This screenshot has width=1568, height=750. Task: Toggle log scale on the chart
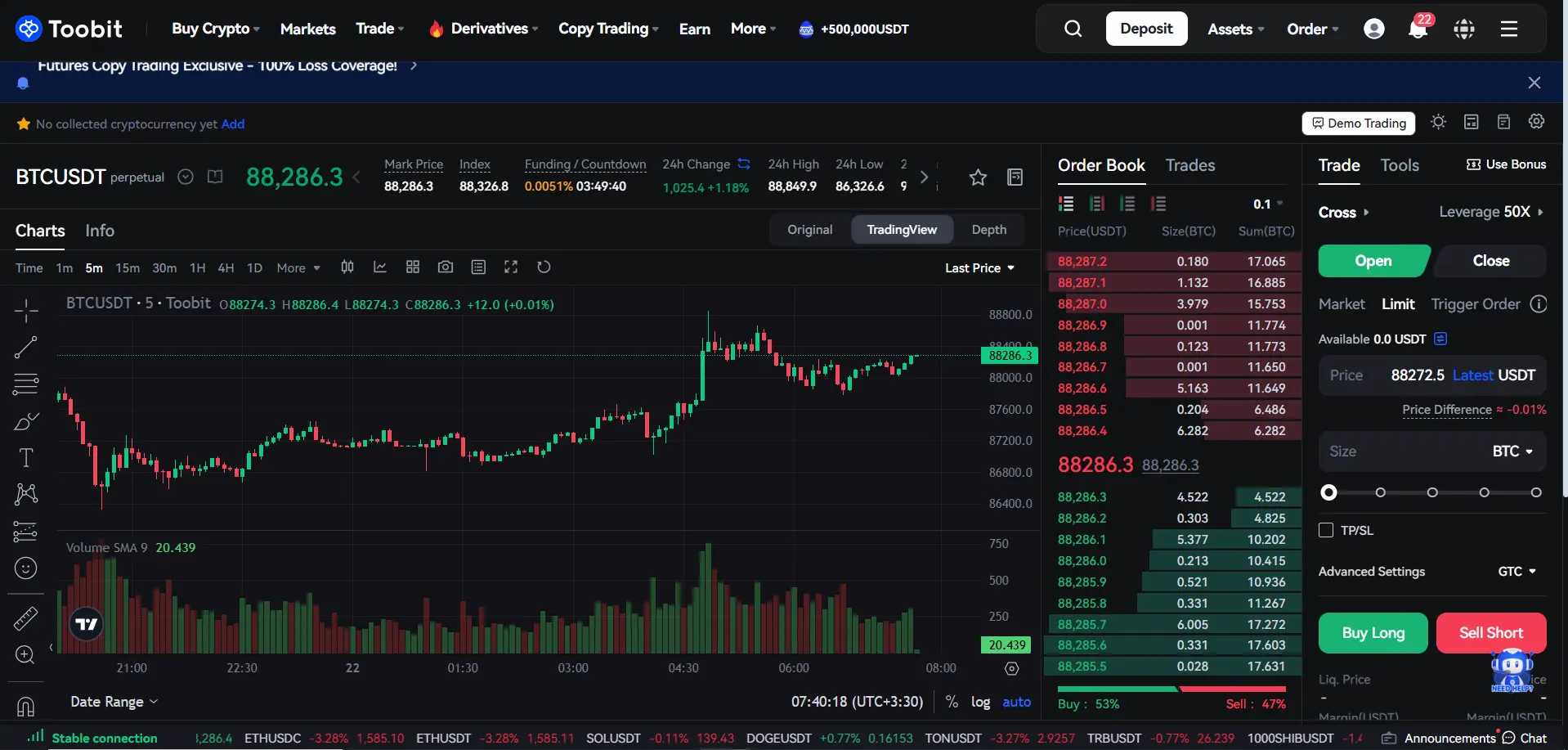980,702
